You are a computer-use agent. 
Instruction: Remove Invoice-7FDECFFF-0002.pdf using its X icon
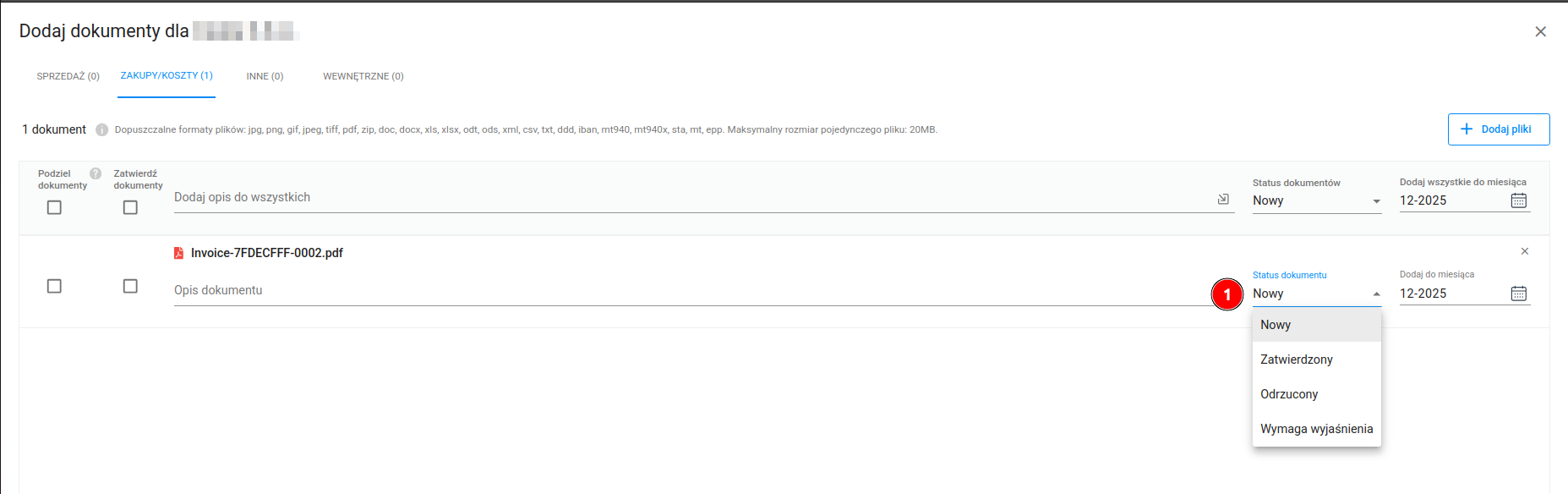pos(1524,251)
